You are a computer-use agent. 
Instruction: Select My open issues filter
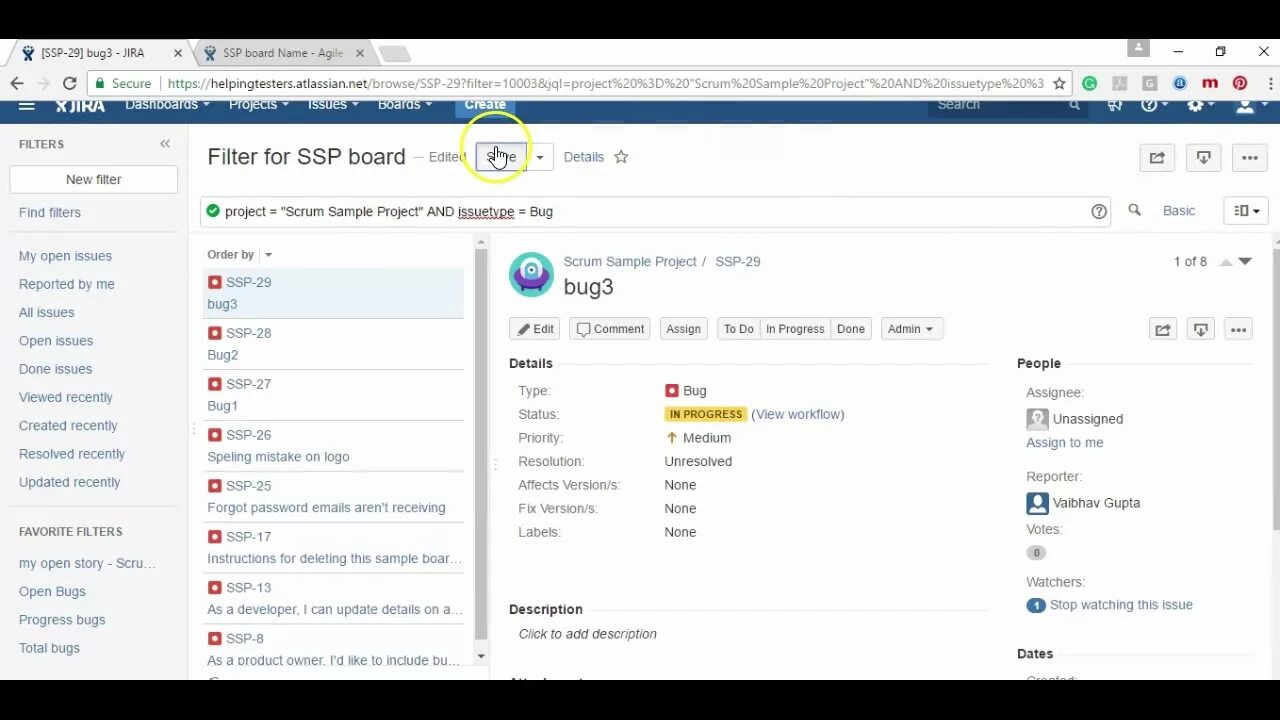[65, 256]
